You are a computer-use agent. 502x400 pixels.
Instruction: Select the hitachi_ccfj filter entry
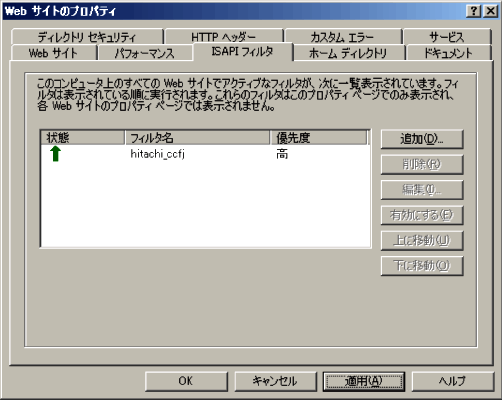(157, 154)
